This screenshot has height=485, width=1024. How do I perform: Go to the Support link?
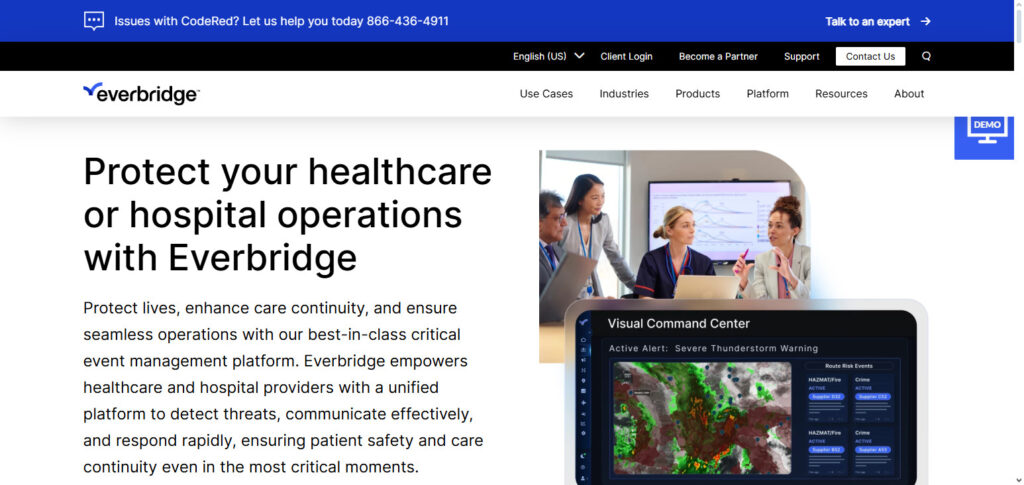pyautogui.click(x=801, y=56)
